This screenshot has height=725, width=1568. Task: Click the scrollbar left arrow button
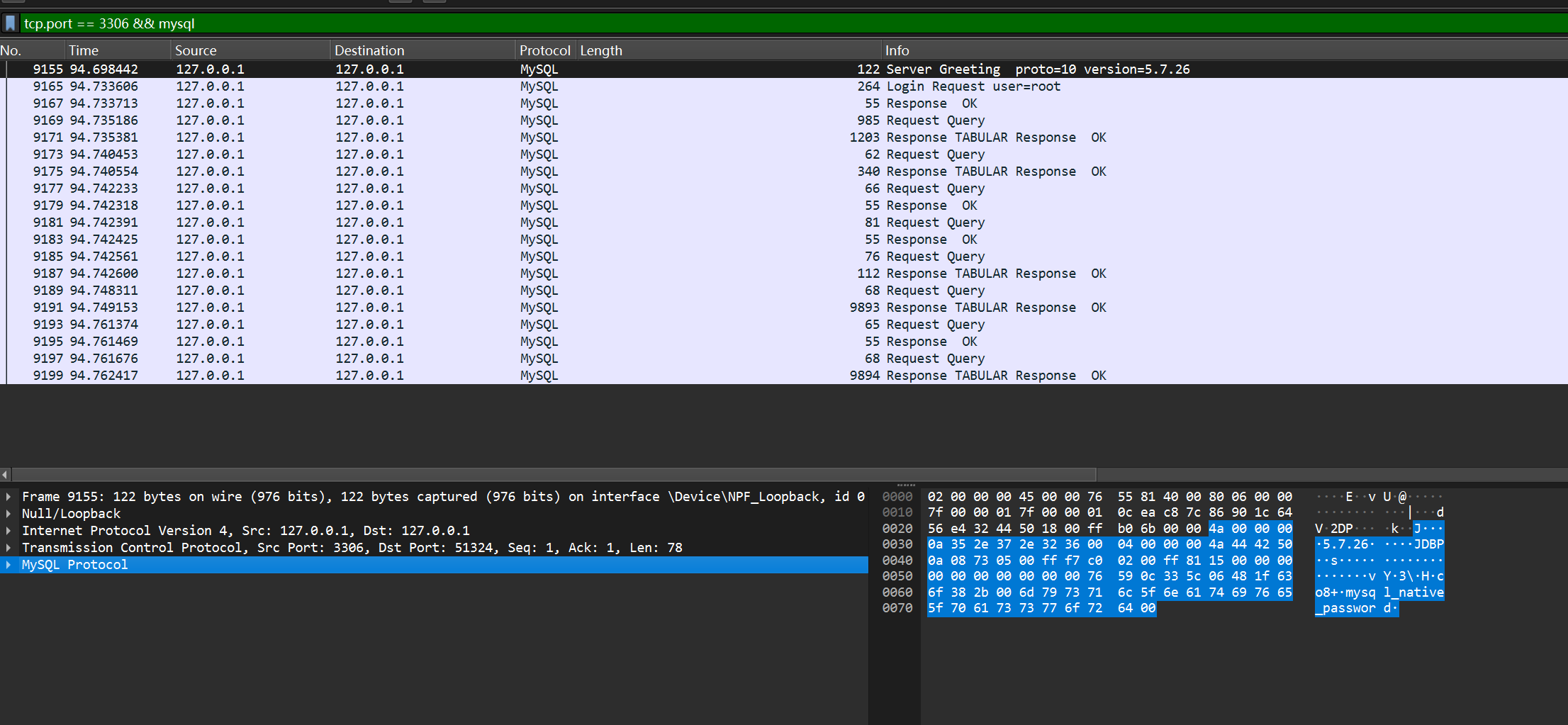tap(5, 474)
